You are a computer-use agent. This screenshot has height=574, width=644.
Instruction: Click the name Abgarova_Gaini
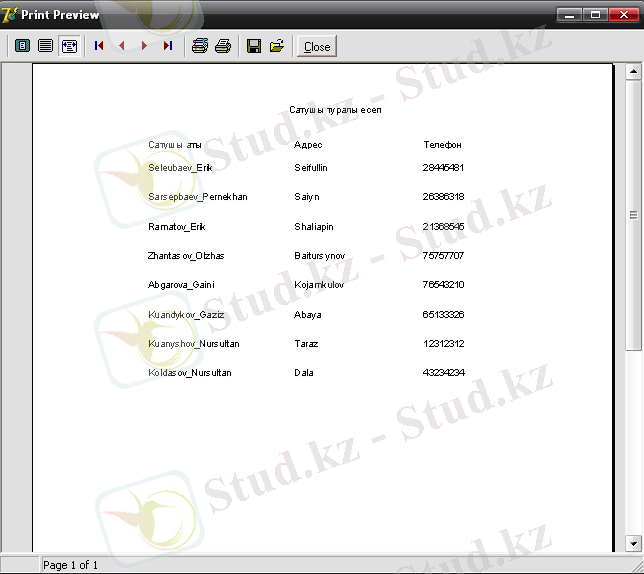tap(181, 285)
